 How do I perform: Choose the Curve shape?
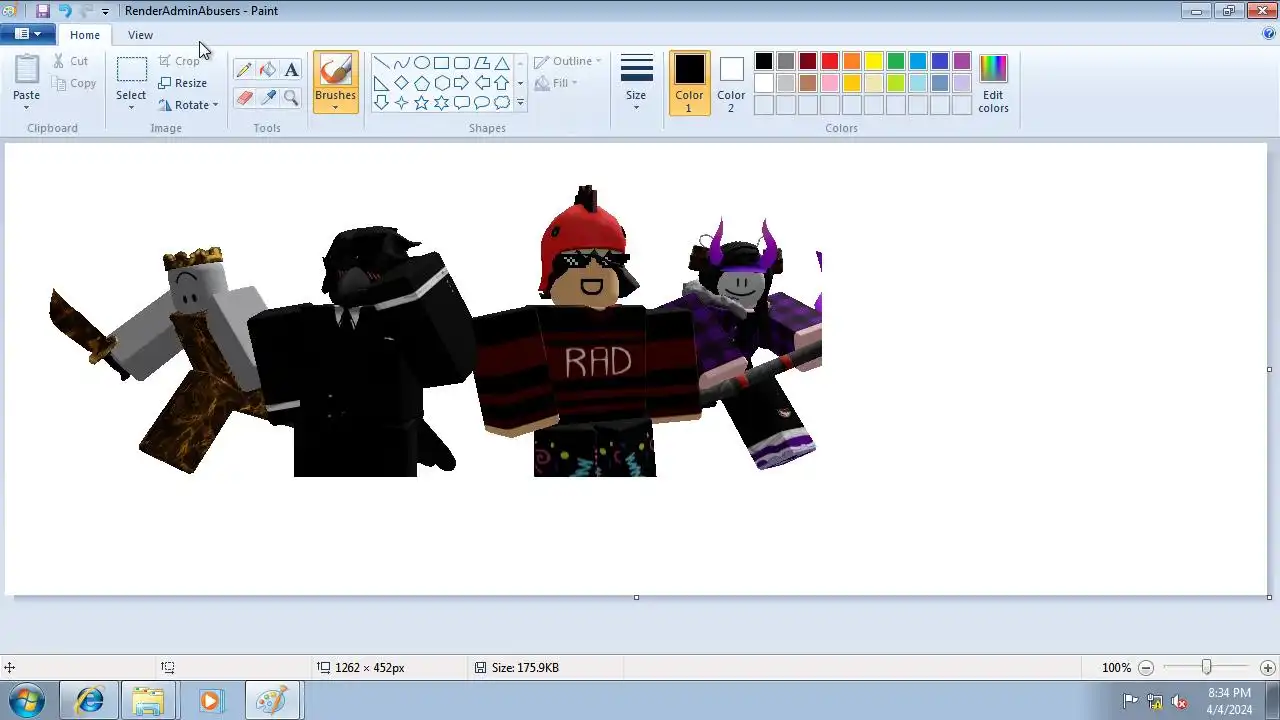point(401,63)
